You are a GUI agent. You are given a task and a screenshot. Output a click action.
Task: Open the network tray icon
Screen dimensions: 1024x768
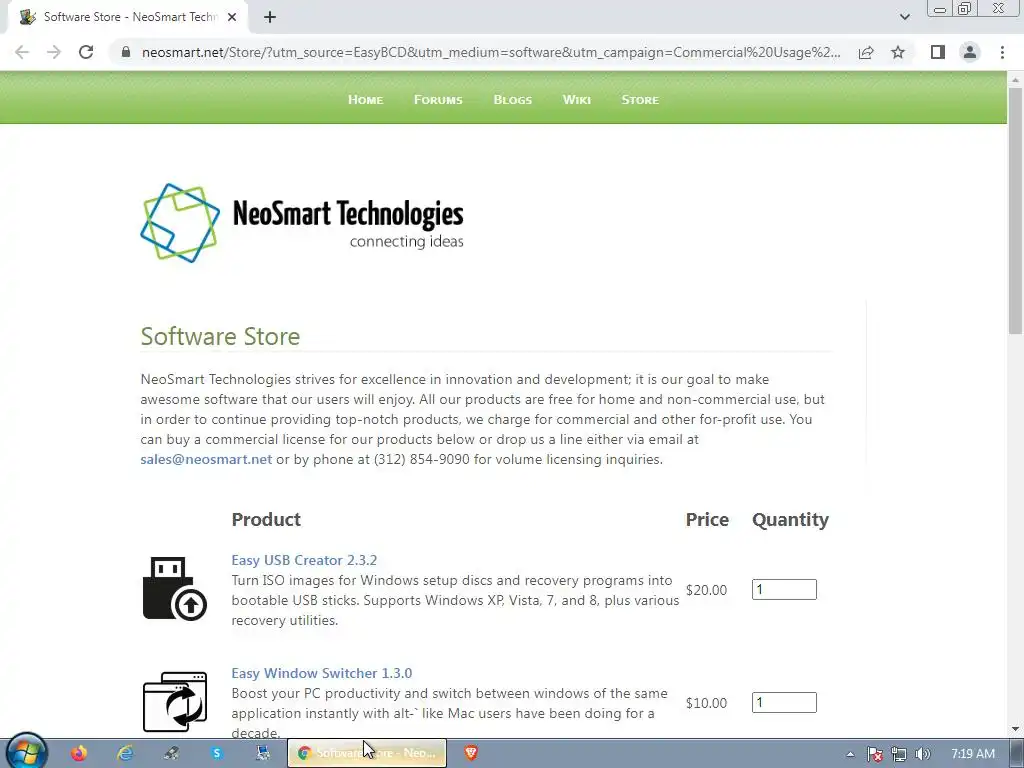(899, 754)
